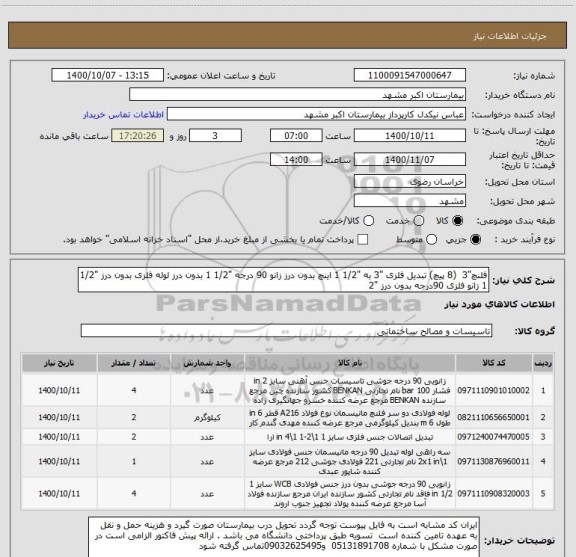576x557 pixels.
Task: Click the quantity cell in row 4
Action: [x=134, y=461]
